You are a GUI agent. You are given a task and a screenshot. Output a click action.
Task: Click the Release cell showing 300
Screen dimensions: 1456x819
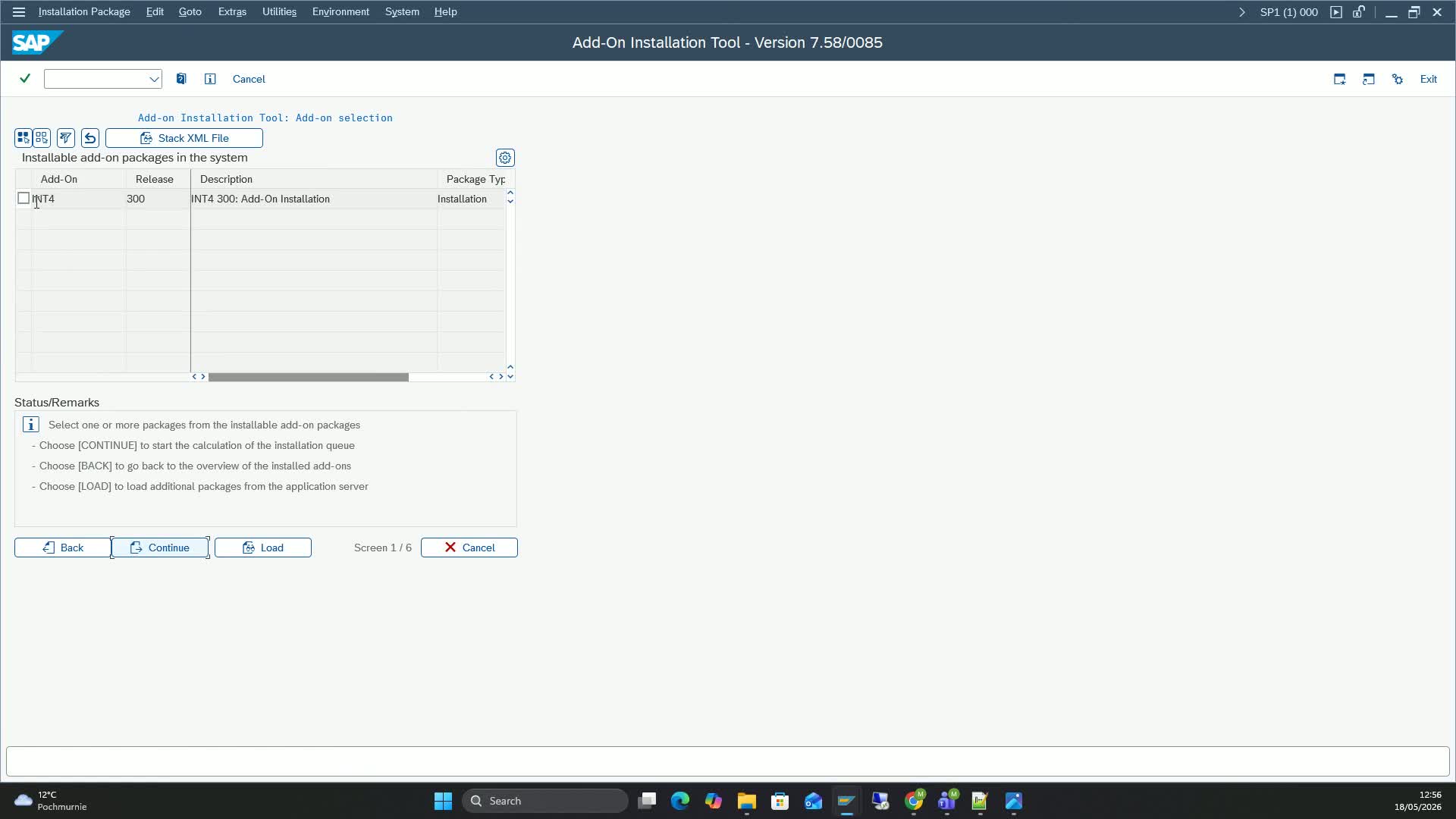158,199
